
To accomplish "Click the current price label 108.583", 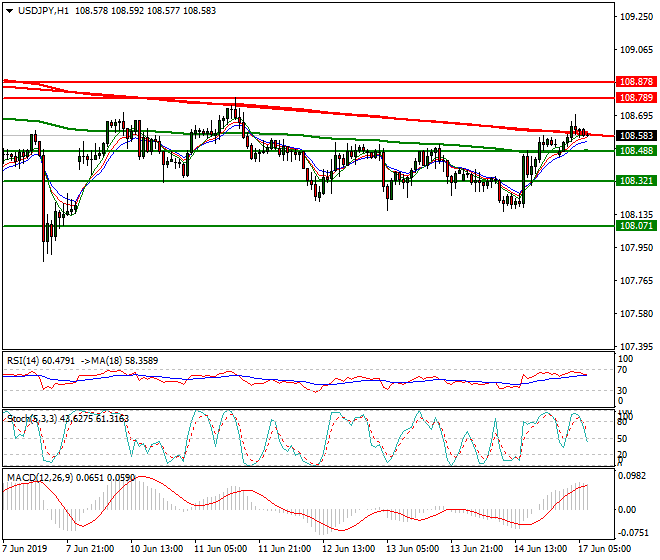I will click(636, 136).
